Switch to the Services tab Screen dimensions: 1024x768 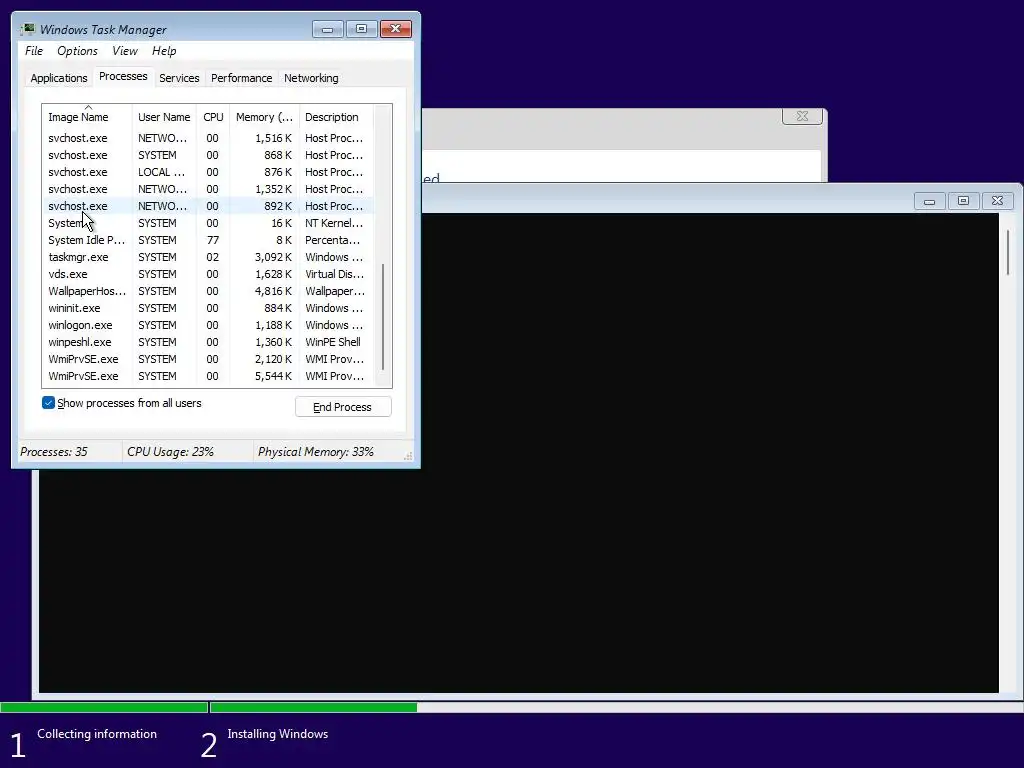click(179, 78)
